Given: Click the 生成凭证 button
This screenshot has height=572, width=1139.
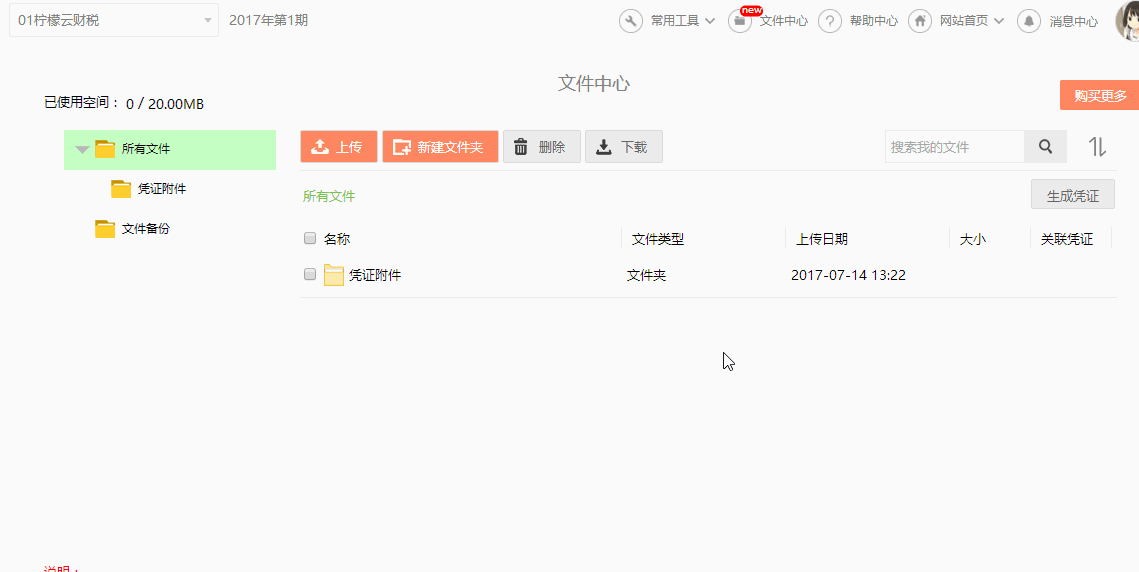Looking at the screenshot, I should [1073, 195].
